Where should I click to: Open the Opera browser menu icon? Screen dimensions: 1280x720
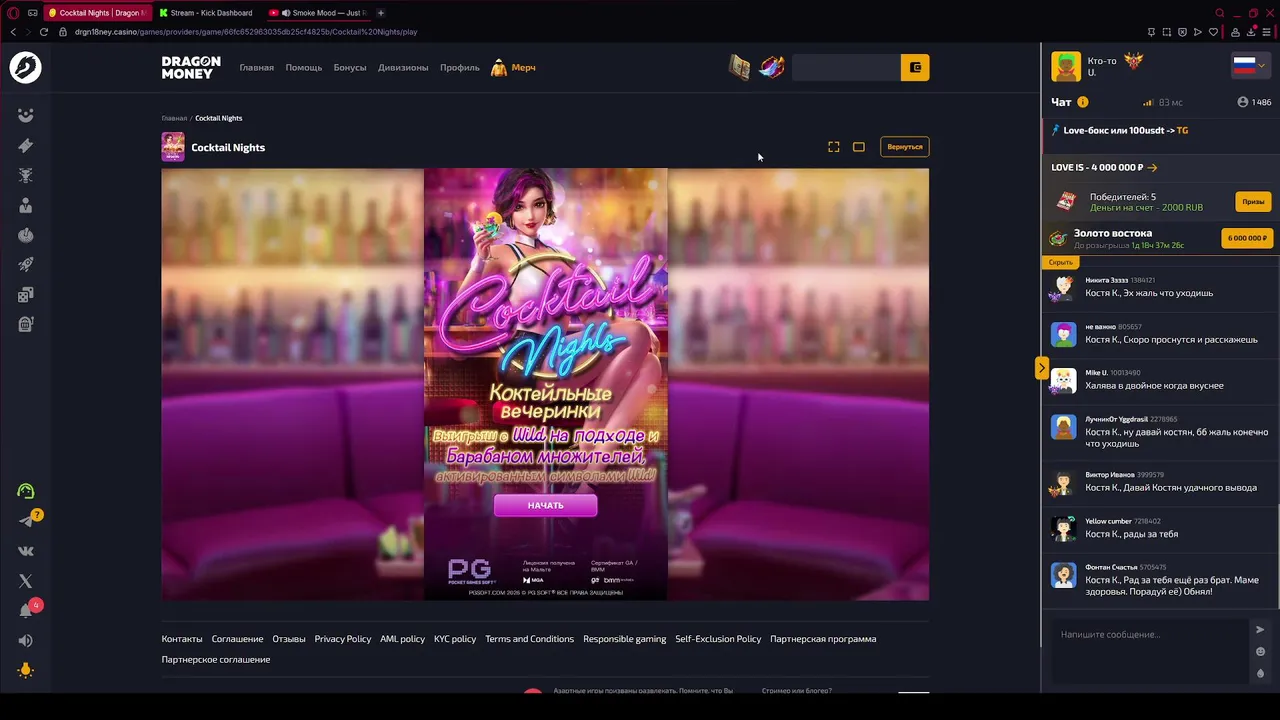tap(13, 13)
